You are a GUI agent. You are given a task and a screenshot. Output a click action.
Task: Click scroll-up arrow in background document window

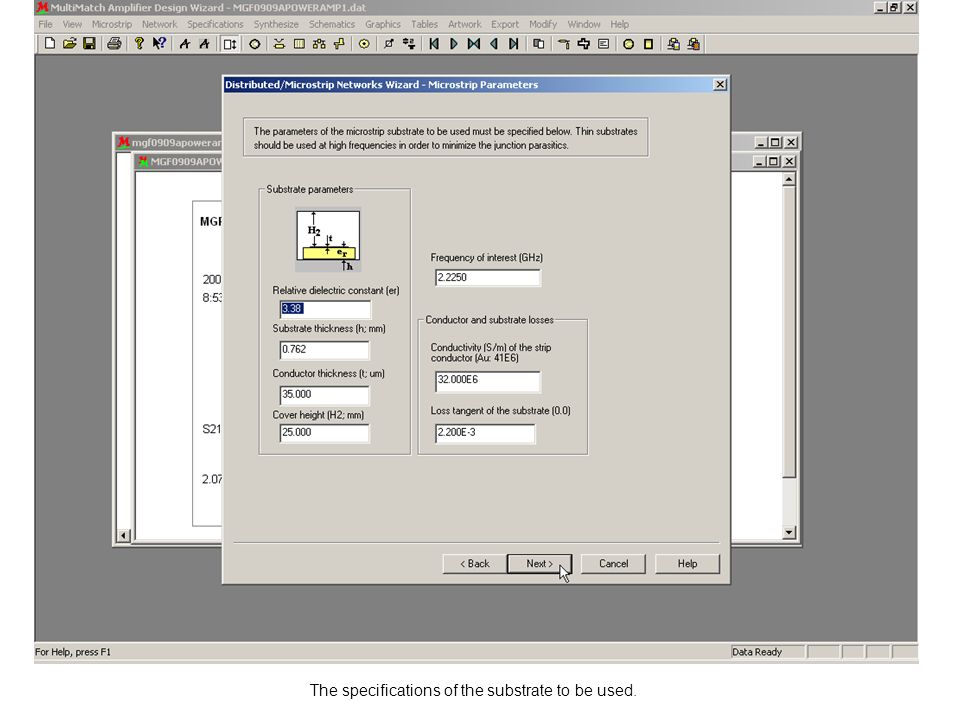point(789,179)
